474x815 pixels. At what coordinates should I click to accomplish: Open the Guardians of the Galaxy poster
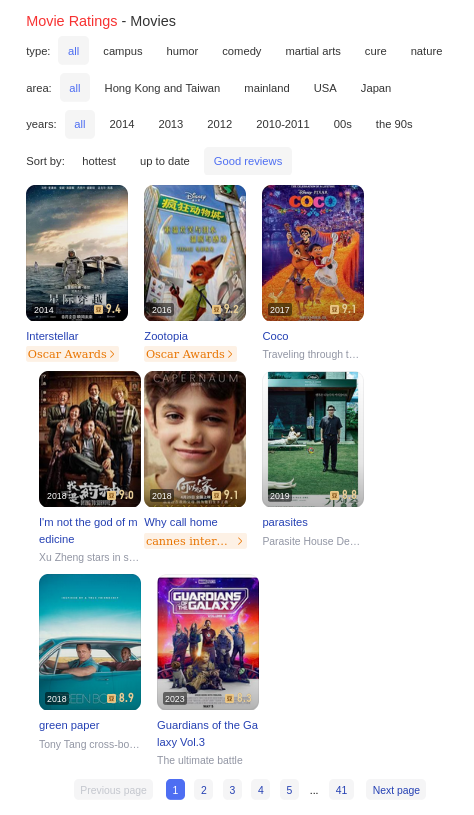coord(208,642)
